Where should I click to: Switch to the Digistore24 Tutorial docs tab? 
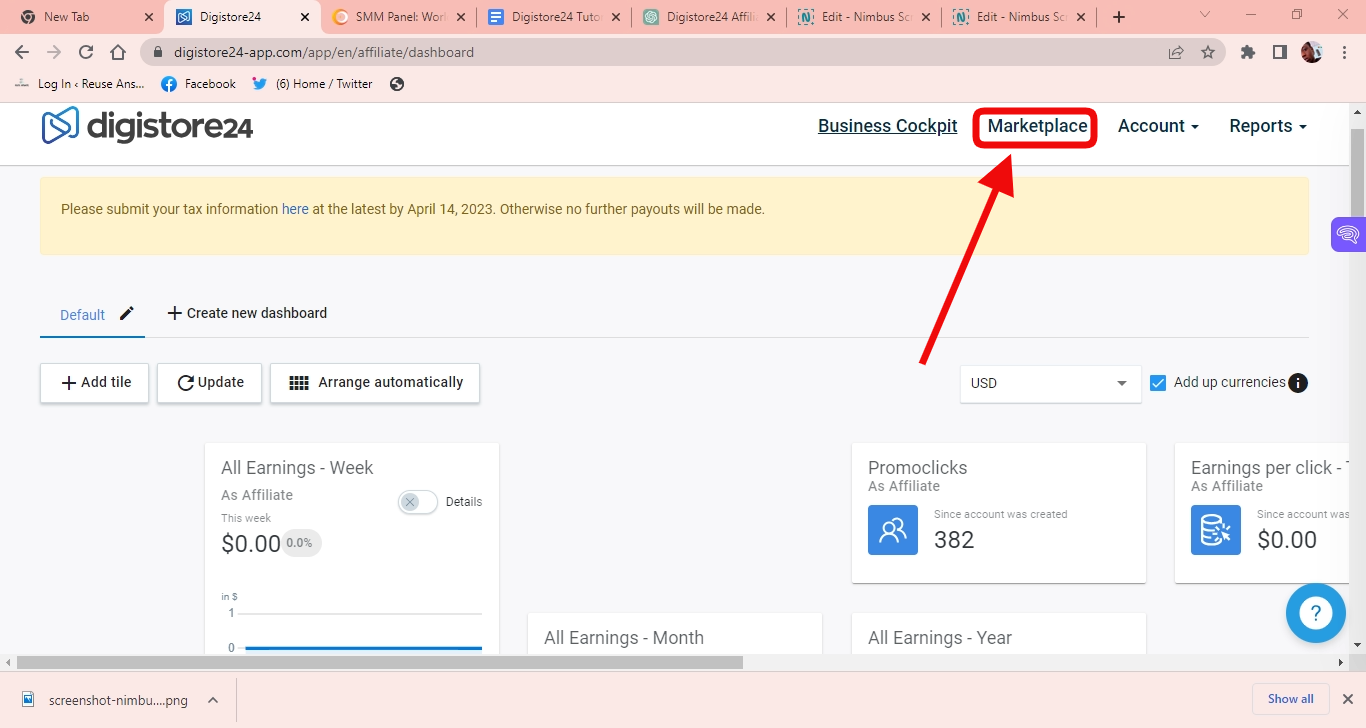(x=556, y=17)
